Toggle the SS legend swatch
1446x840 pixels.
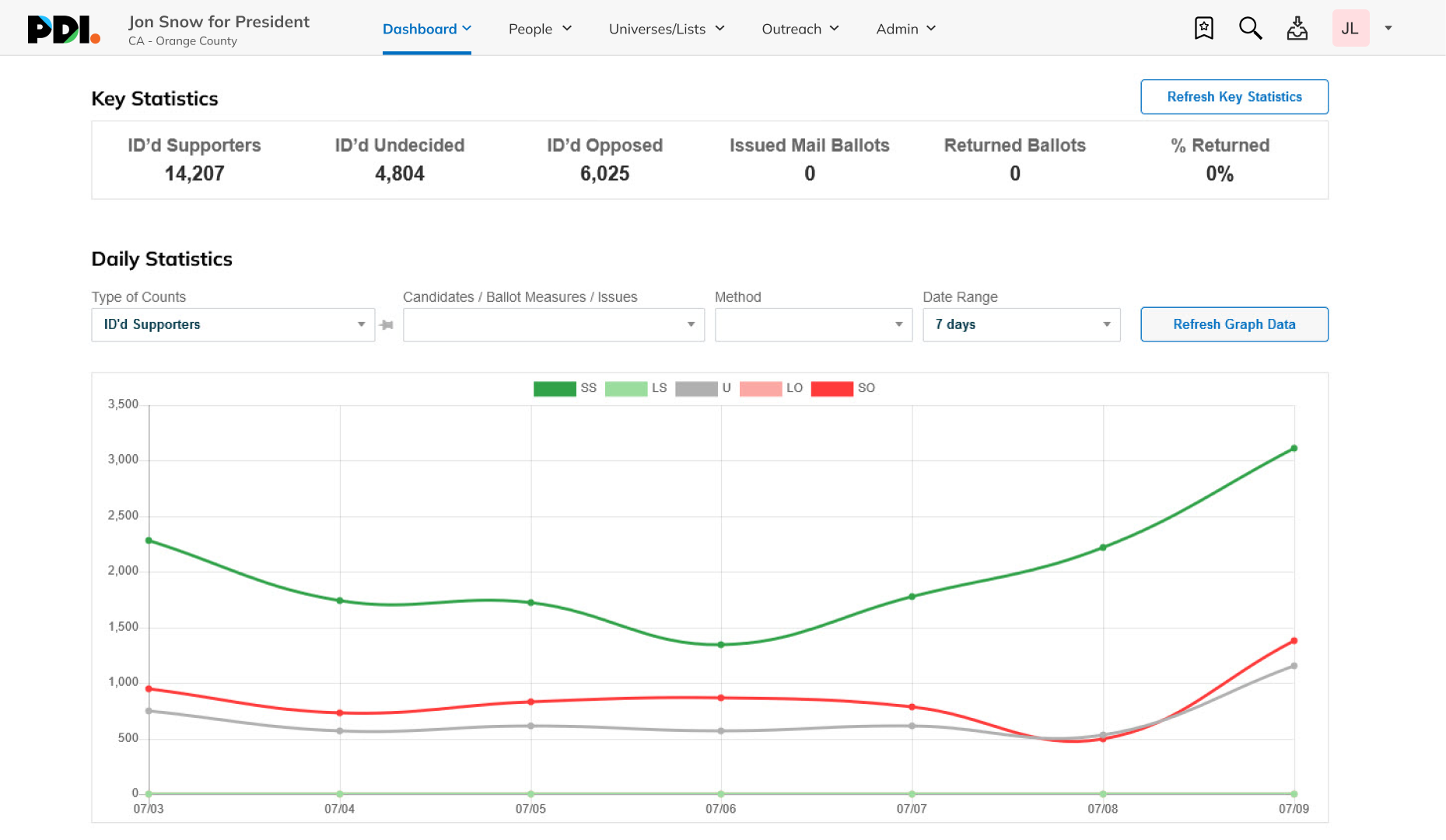(555, 388)
